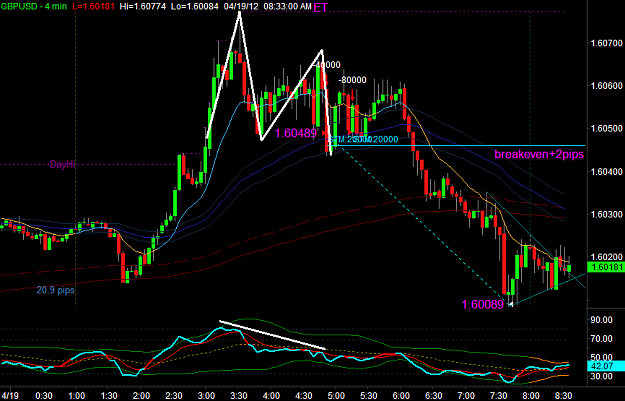Click 1.60600 on the price axis
This screenshot has height=401, width=625.
pyautogui.click(x=606, y=85)
